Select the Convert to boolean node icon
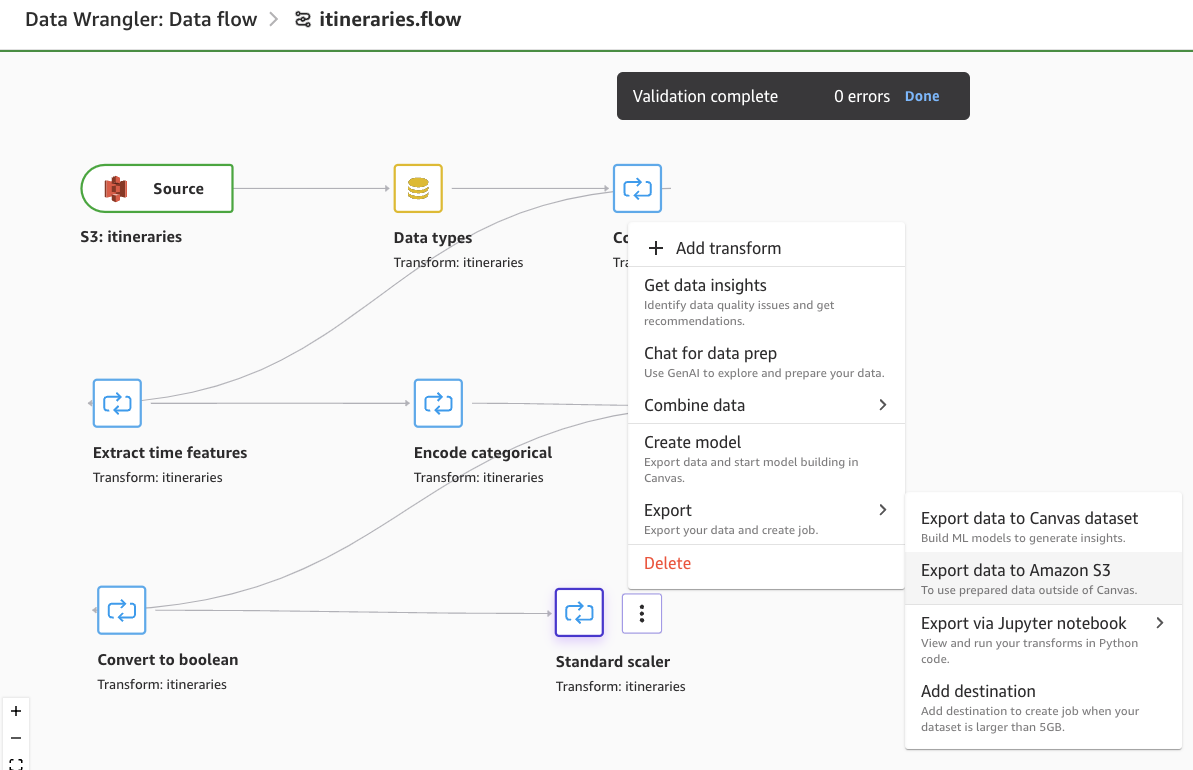The height and width of the screenshot is (770, 1193). (x=122, y=610)
